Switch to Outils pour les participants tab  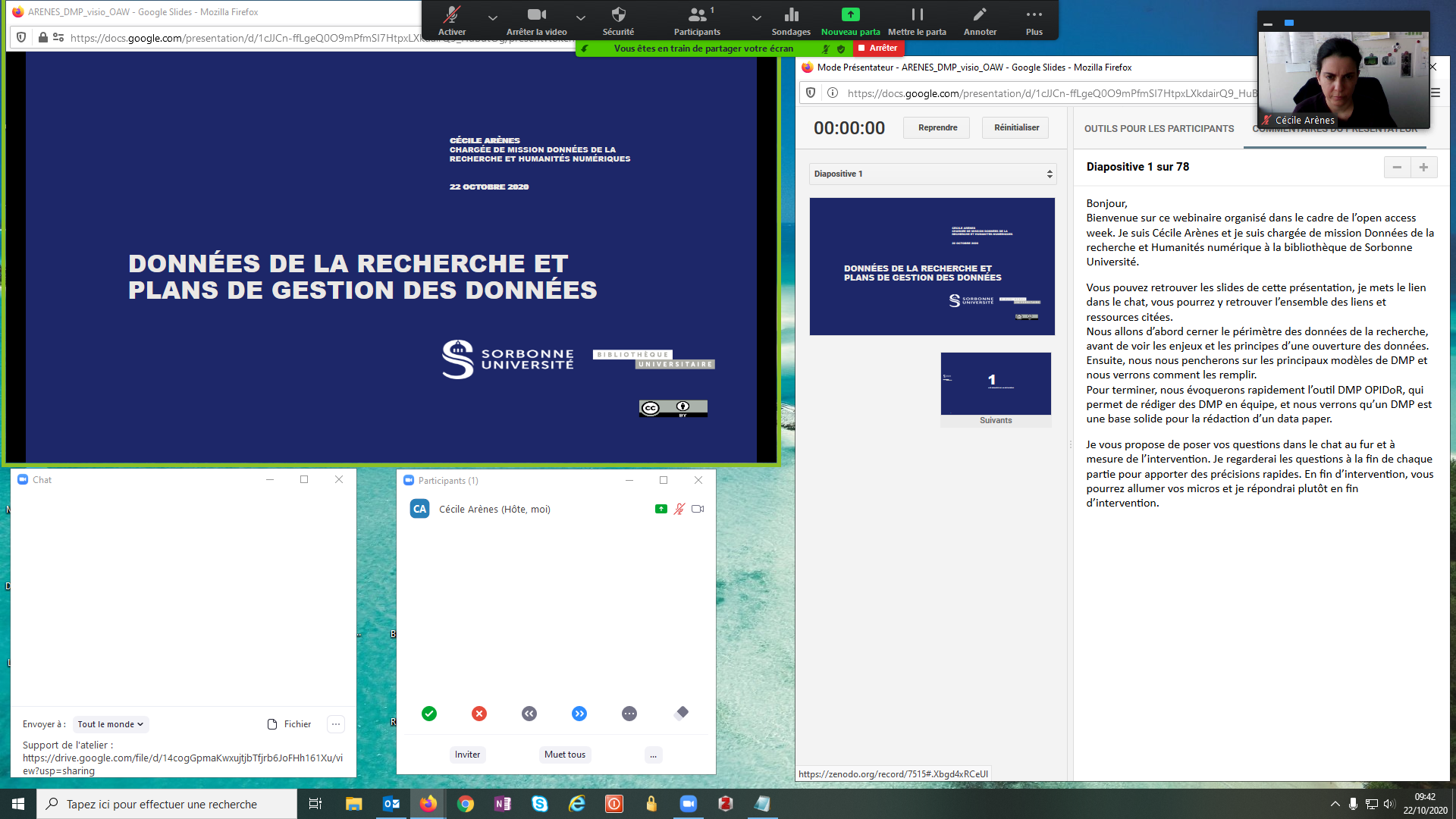[1159, 129]
